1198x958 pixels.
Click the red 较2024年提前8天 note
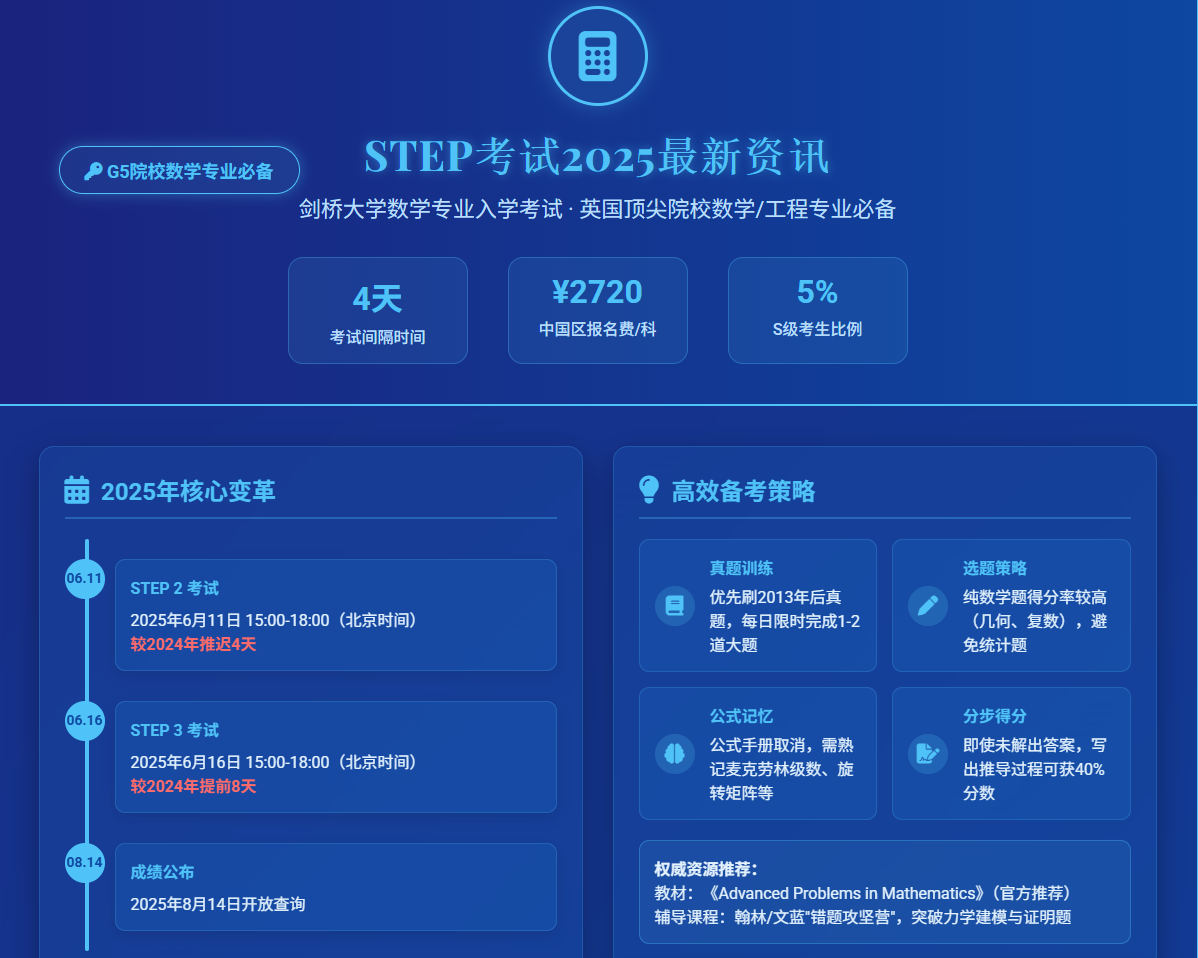click(193, 786)
